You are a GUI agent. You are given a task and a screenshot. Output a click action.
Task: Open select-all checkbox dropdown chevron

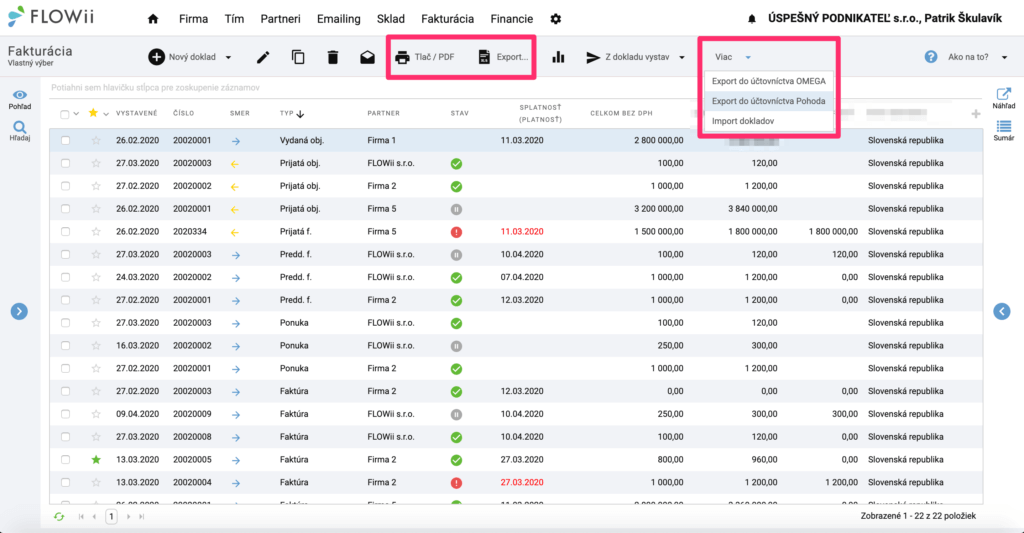pyautogui.click(x=76, y=114)
